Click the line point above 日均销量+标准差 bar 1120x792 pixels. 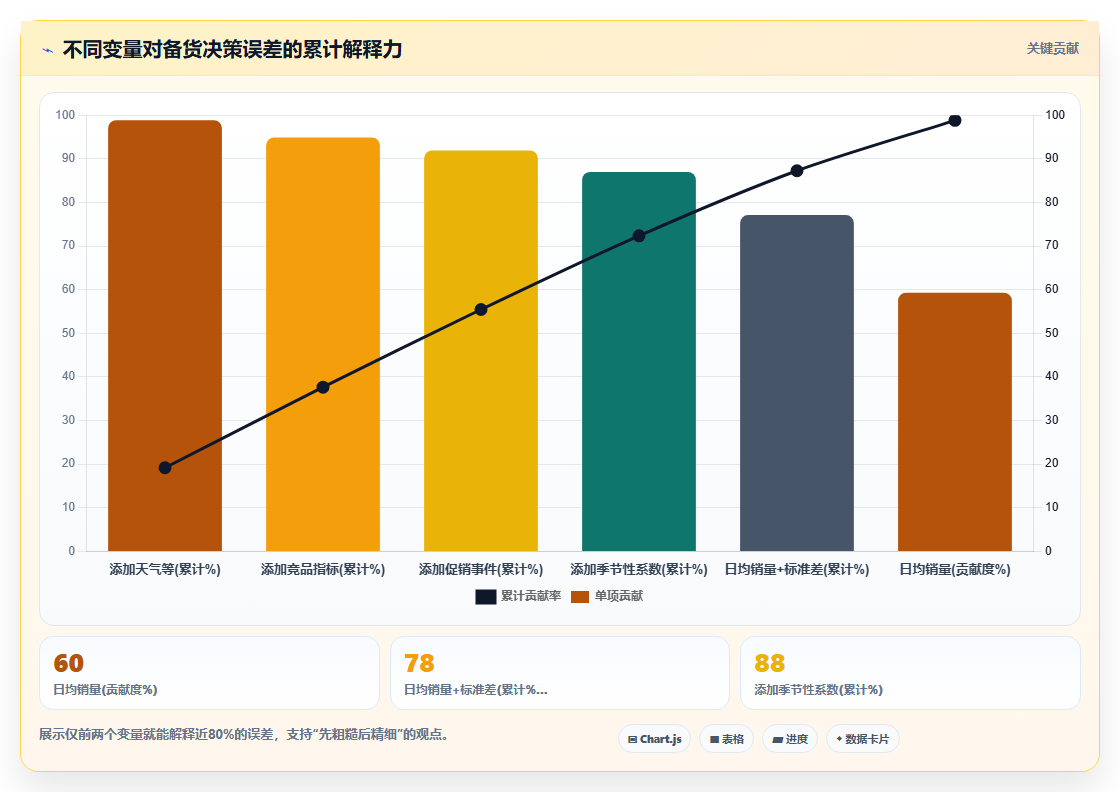click(797, 171)
